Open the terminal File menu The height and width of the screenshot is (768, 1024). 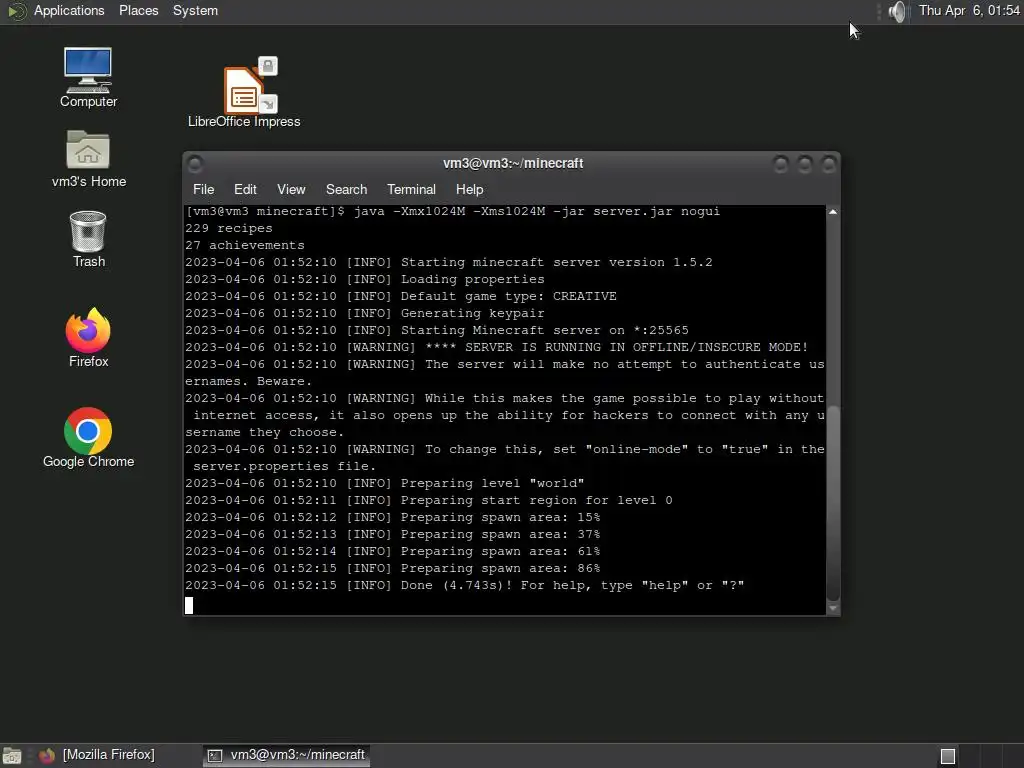(204, 189)
